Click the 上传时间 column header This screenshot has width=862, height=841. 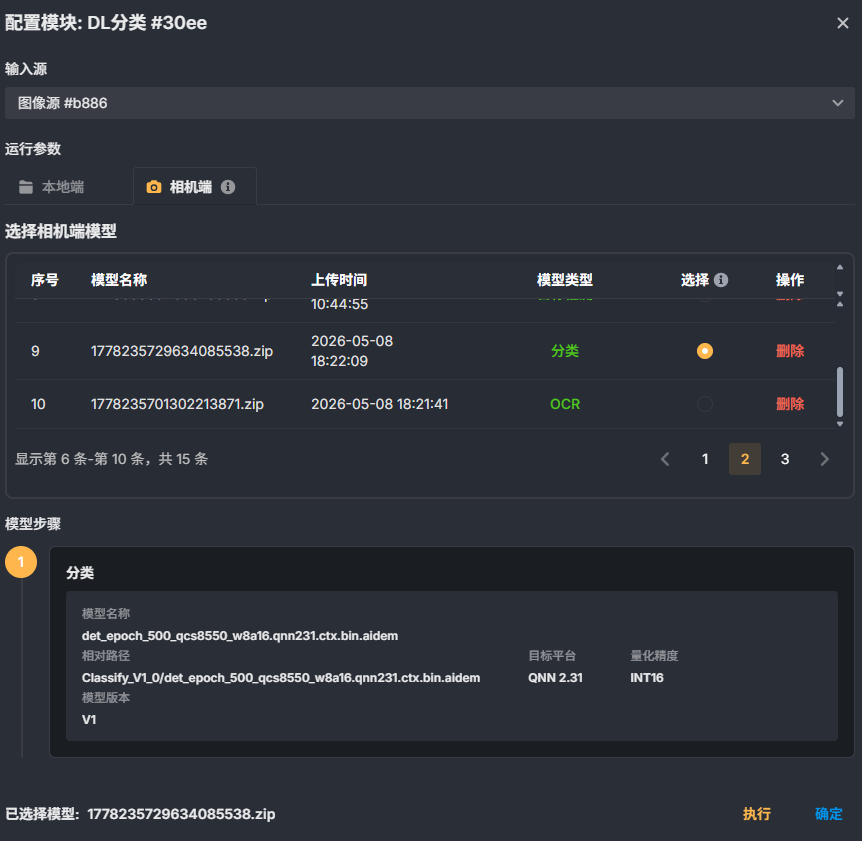tap(339, 280)
